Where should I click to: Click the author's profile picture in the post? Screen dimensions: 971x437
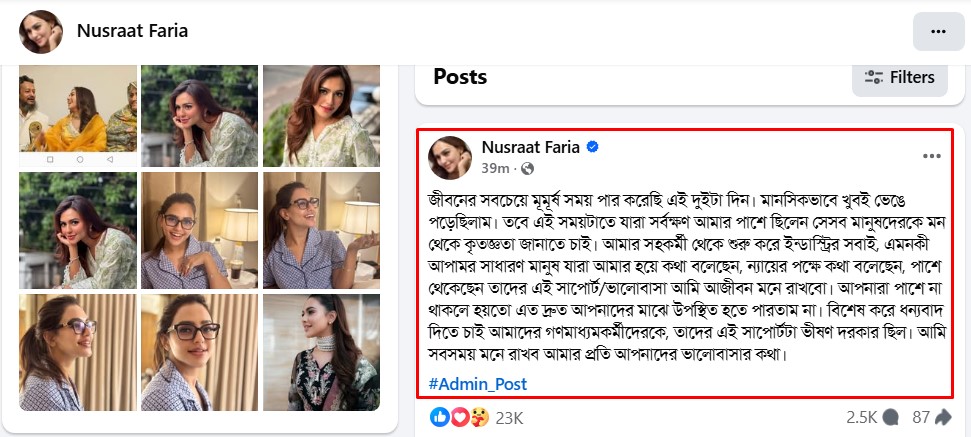(x=450, y=157)
